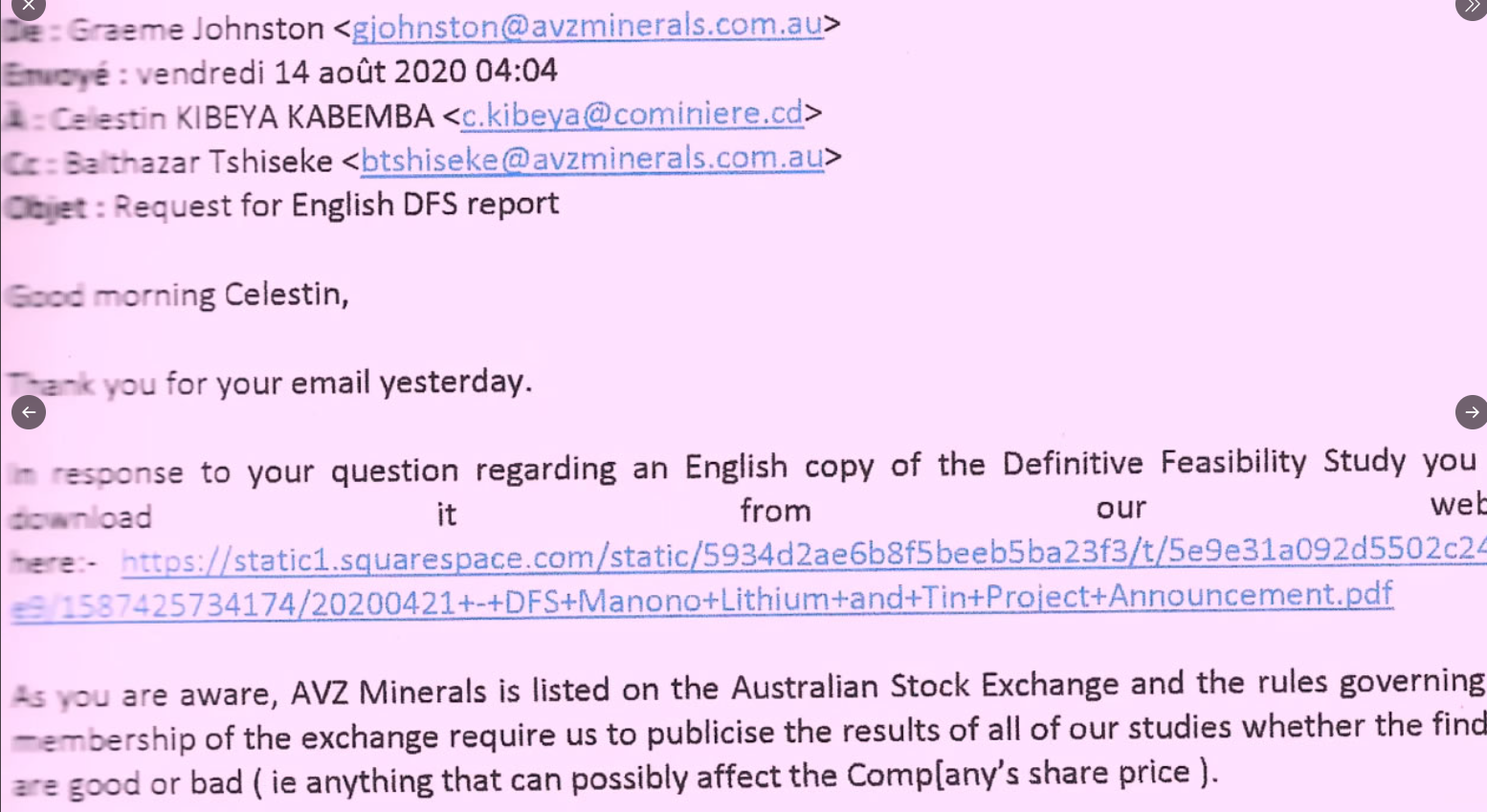Click the c.kibeya@cominiere.cd address link
Viewport: 1487px width, 812px height.
pyautogui.click(x=632, y=115)
